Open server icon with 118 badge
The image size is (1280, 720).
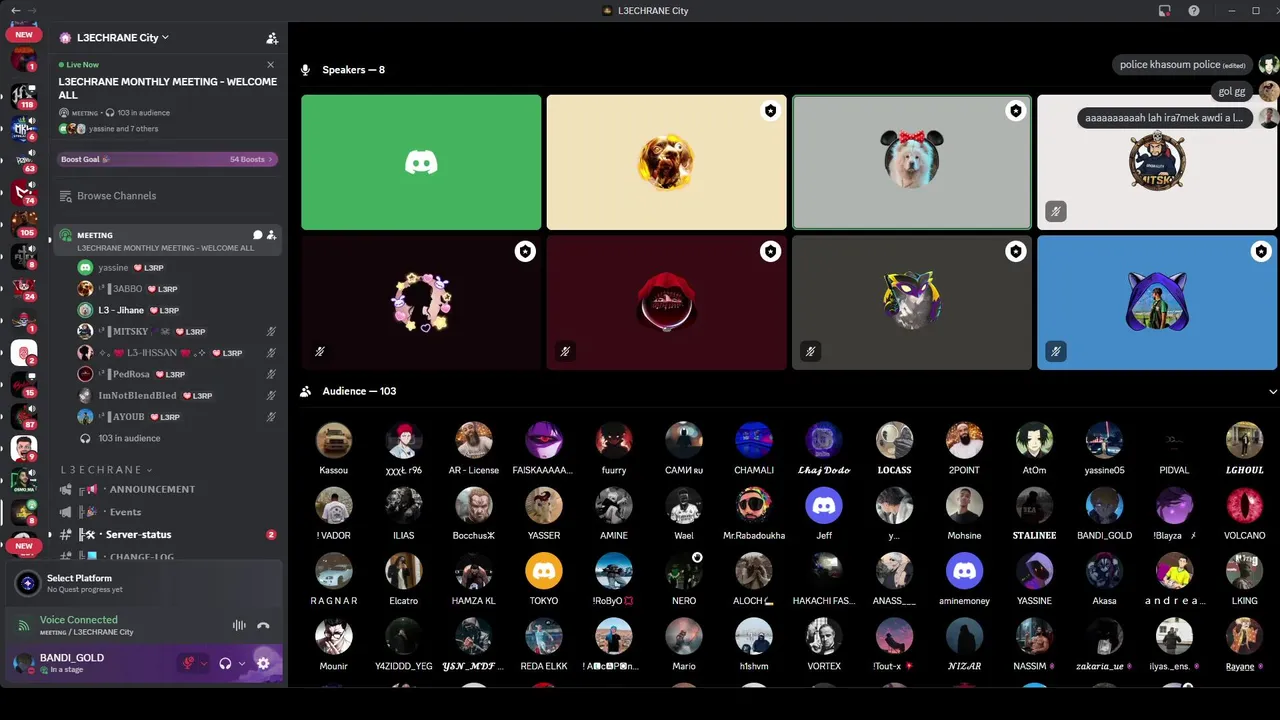click(24, 95)
